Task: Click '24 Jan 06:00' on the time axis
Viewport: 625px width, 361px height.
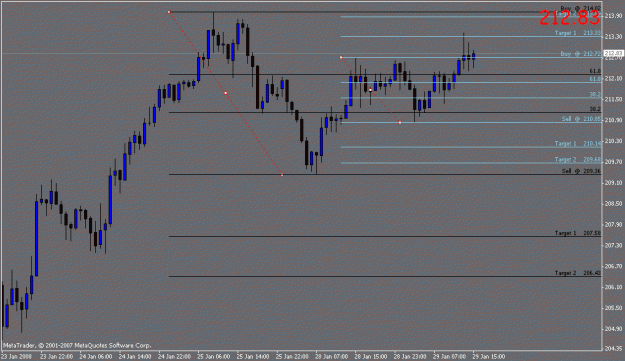Action: pyautogui.click(x=96, y=356)
